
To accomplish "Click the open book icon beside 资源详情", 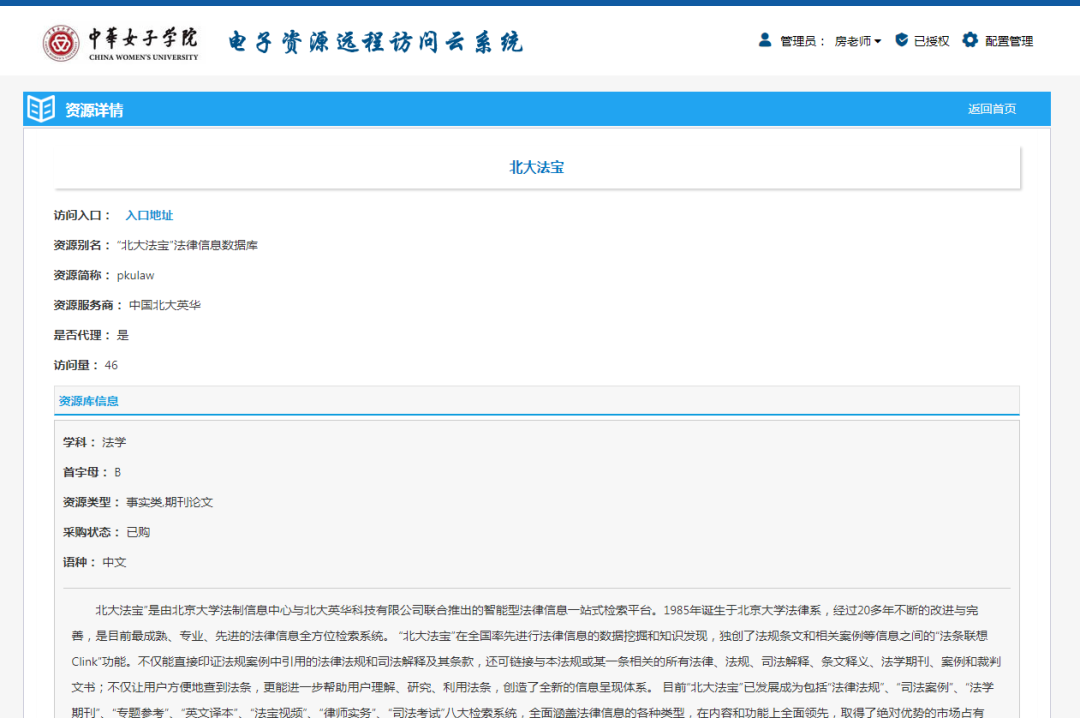I will tap(41, 109).
